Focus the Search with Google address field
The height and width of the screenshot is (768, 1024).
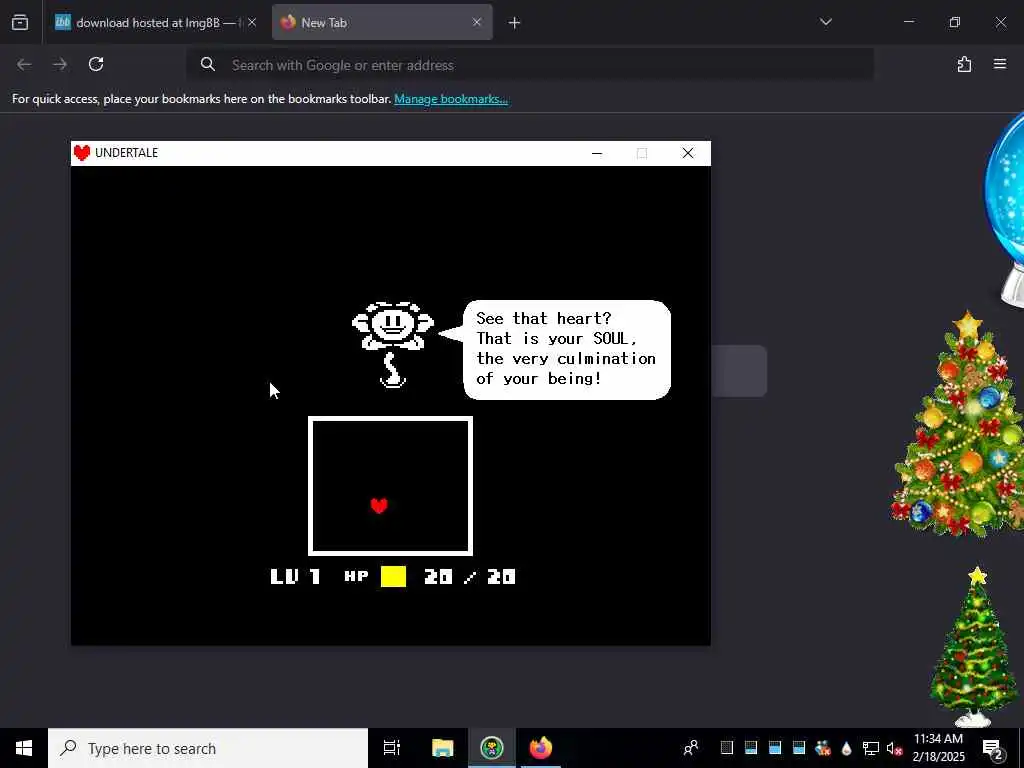[x=530, y=65]
